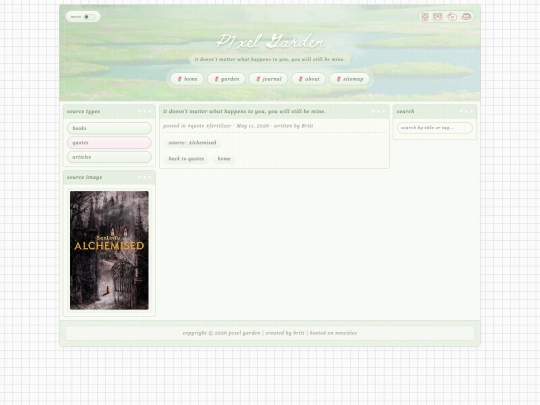Open the journal nav button
Image resolution: width=540 pixels, height=405 pixels.
coord(268,79)
